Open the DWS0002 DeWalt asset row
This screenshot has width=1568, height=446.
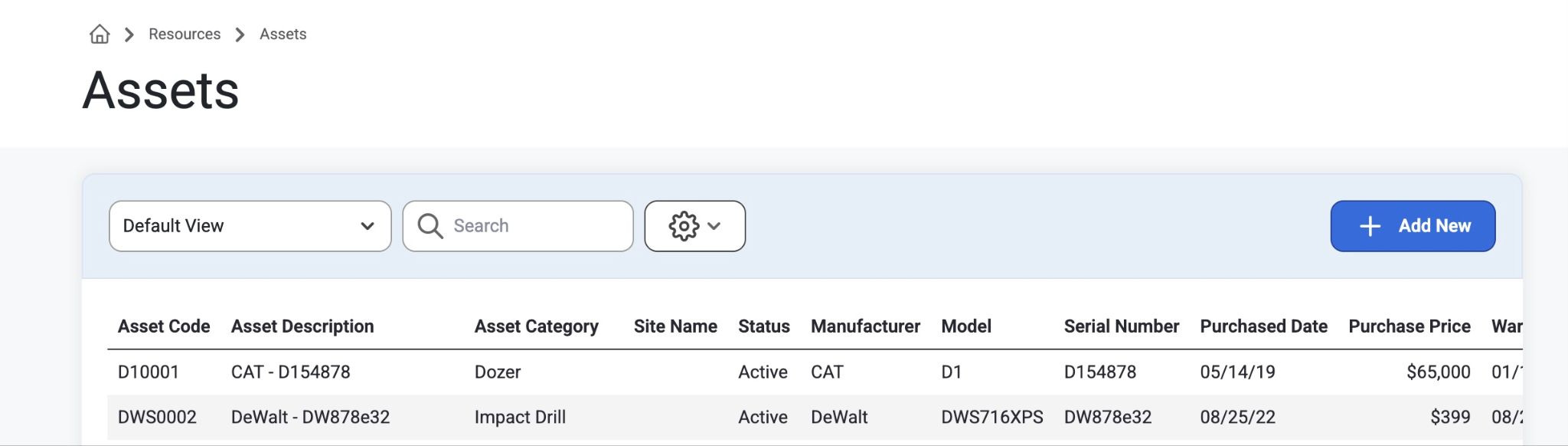(x=815, y=418)
